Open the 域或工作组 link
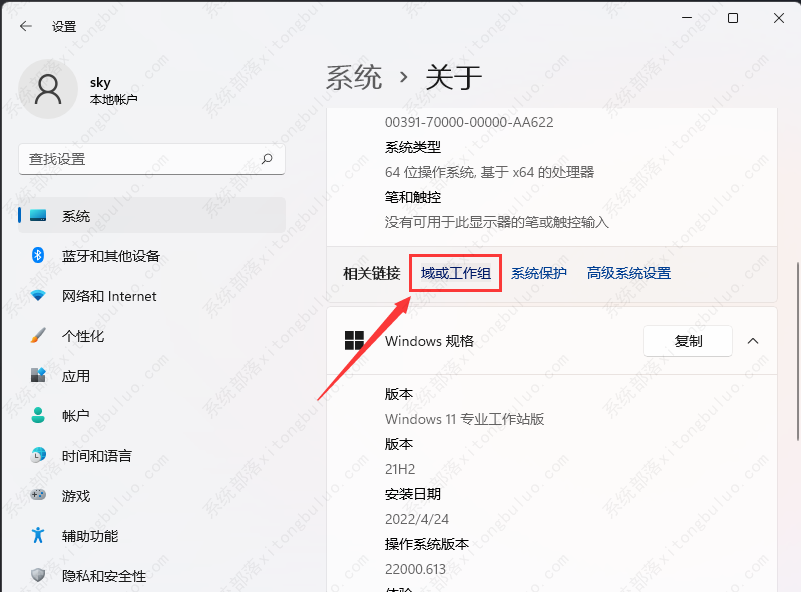Viewport: 801px width, 592px height. [x=455, y=272]
